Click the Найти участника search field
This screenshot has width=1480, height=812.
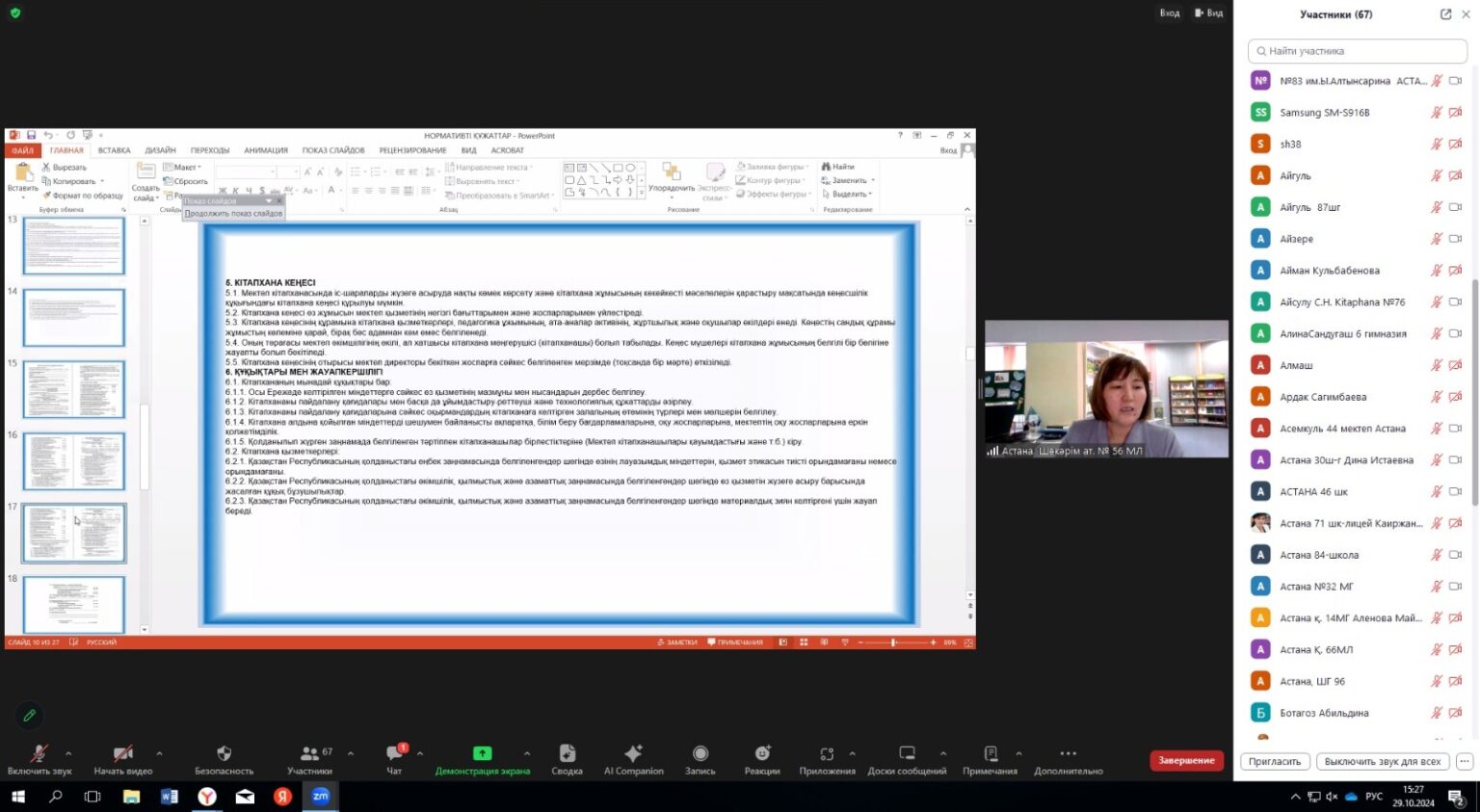pyautogui.click(x=1357, y=51)
